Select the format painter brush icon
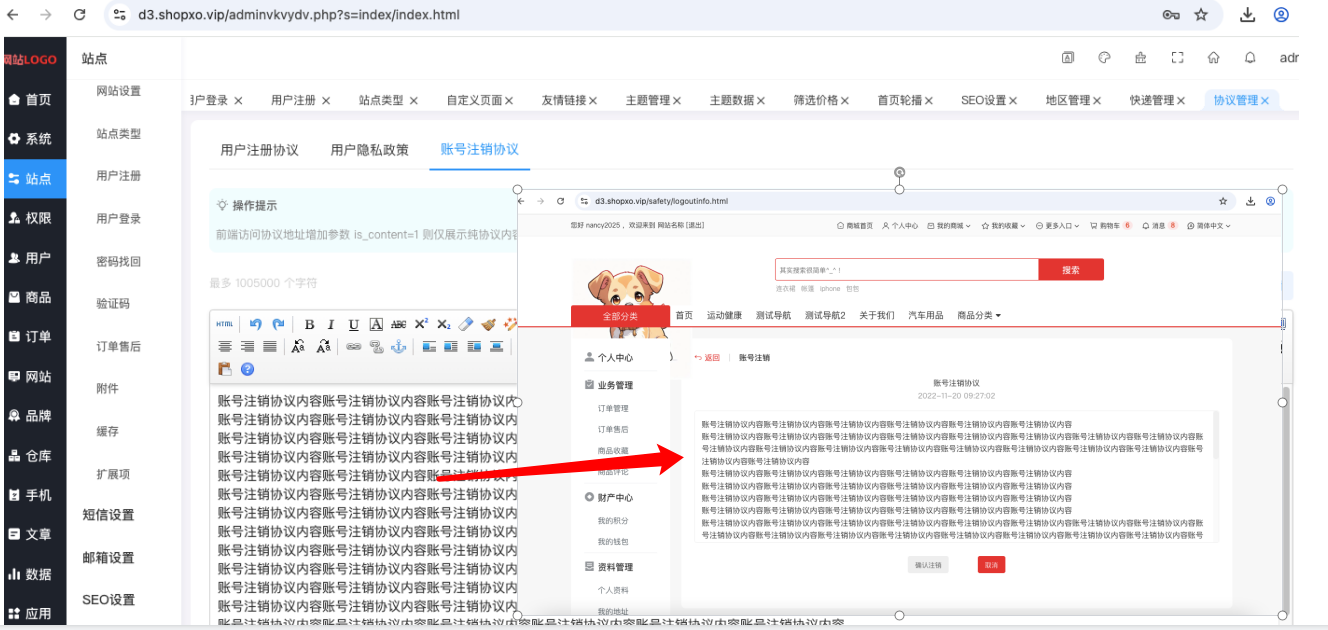1328x630 pixels. click(x=488, y=324)
